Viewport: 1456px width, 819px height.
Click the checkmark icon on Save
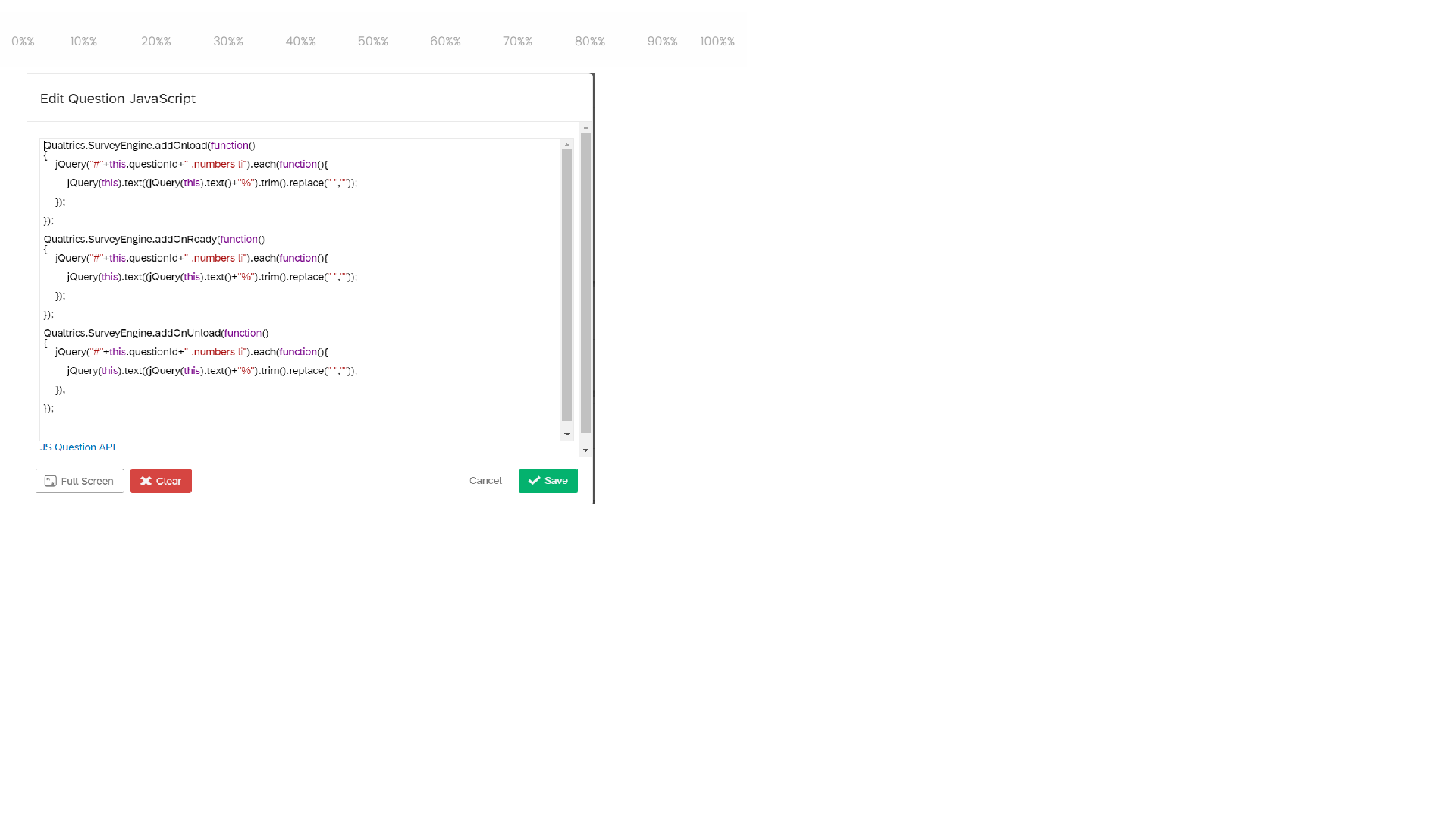tap(534, 480)
